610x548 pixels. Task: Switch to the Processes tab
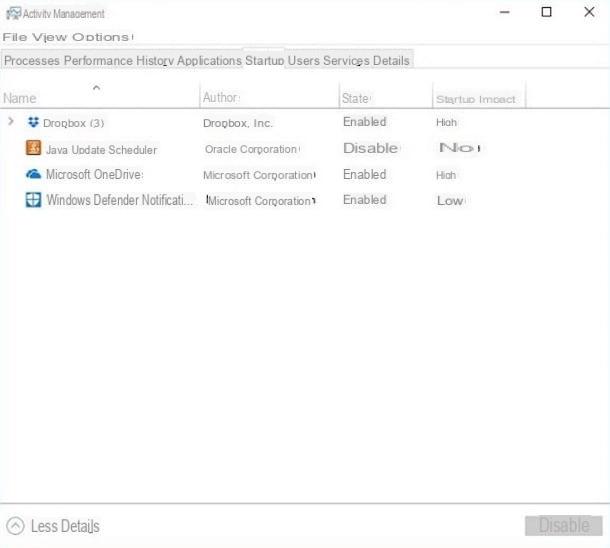tap(32, 61)
